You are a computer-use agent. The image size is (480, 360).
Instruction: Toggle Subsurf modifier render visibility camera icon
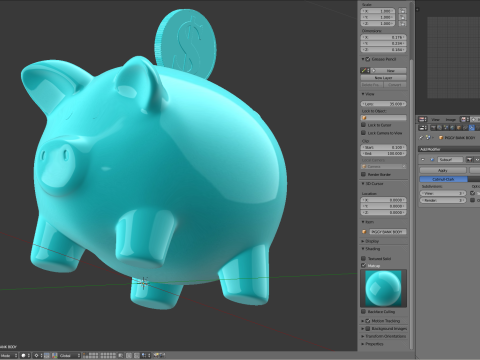[469, 160]
